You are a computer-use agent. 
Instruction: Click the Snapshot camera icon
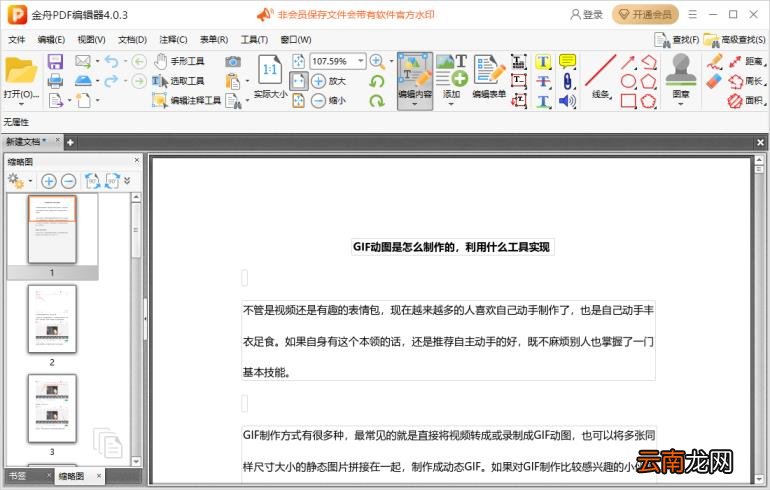(x=233, y=61)
